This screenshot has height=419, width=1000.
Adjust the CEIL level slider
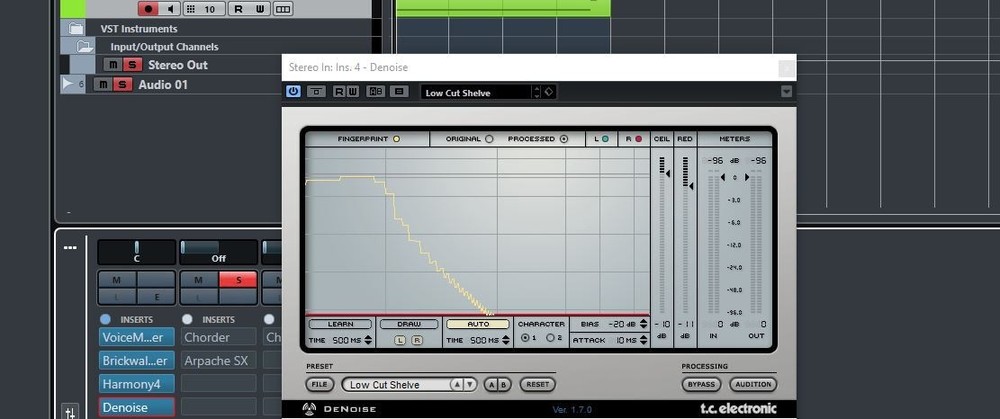tap(668, 173)
